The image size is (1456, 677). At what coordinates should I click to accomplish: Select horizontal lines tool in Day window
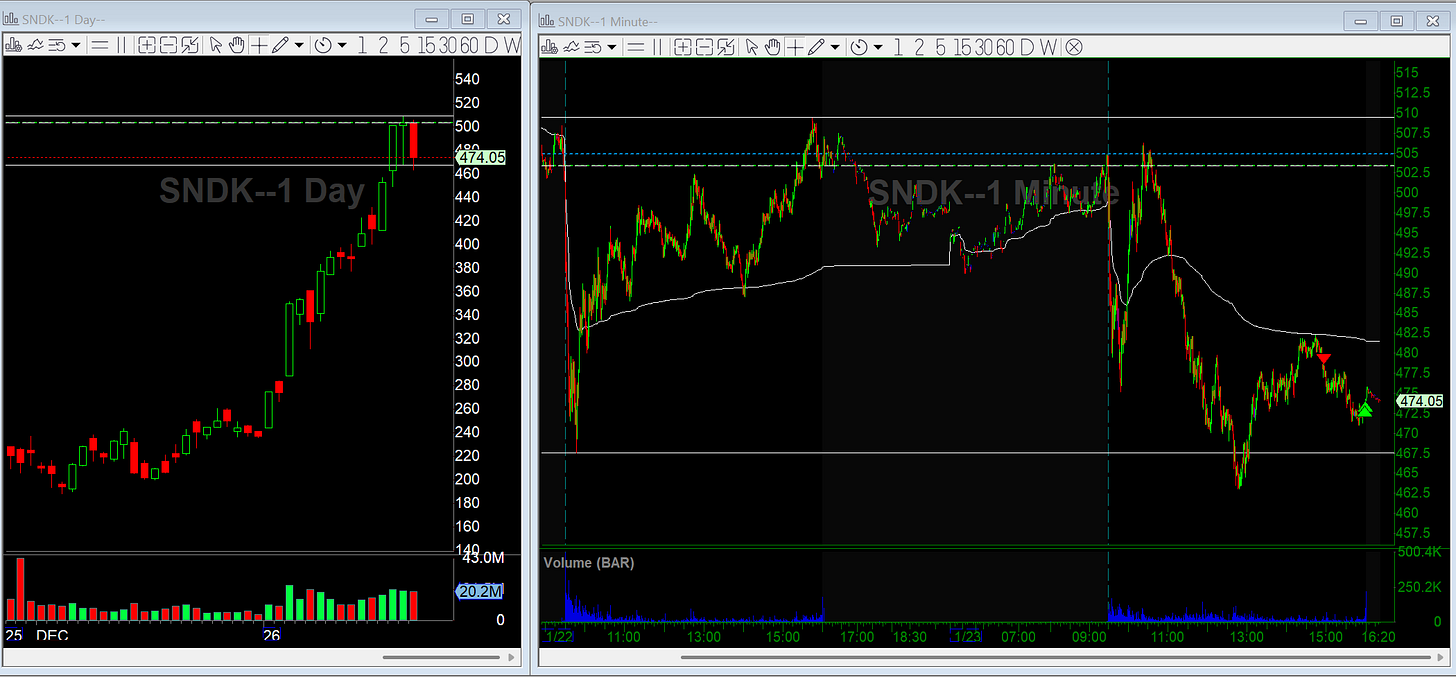pos(99,45)
